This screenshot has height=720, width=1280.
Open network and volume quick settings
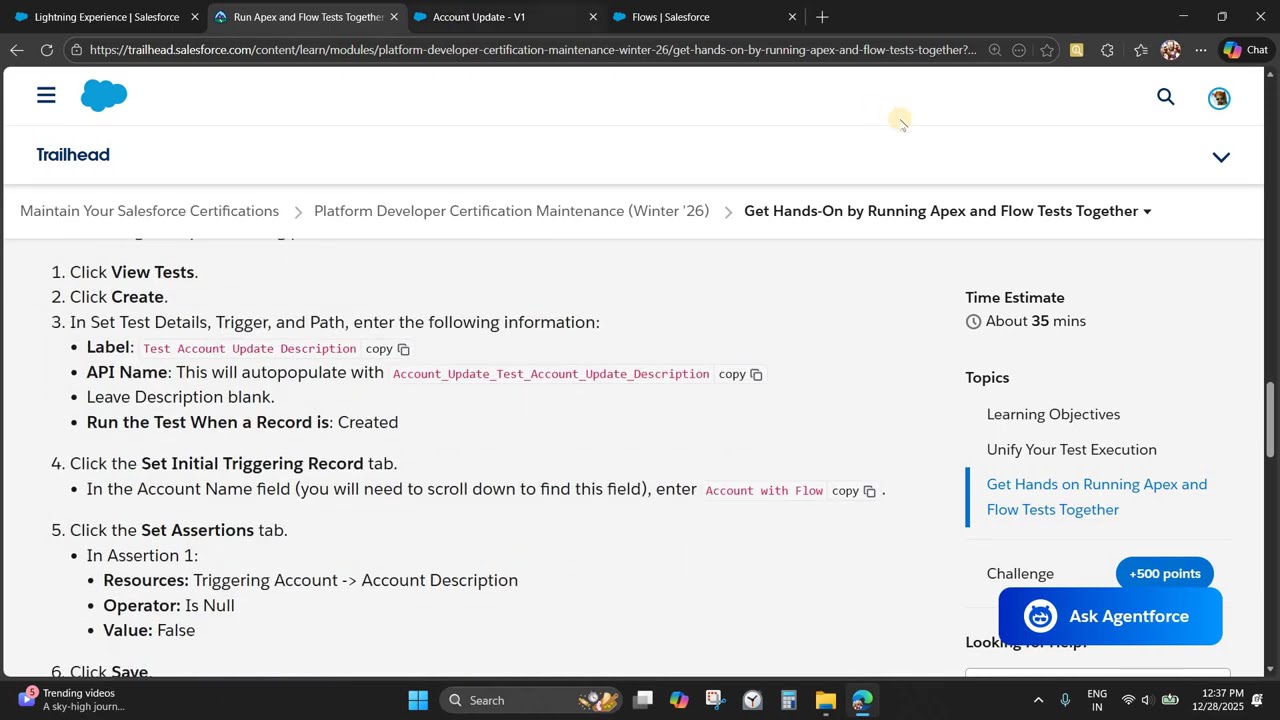coord(1148,700)
